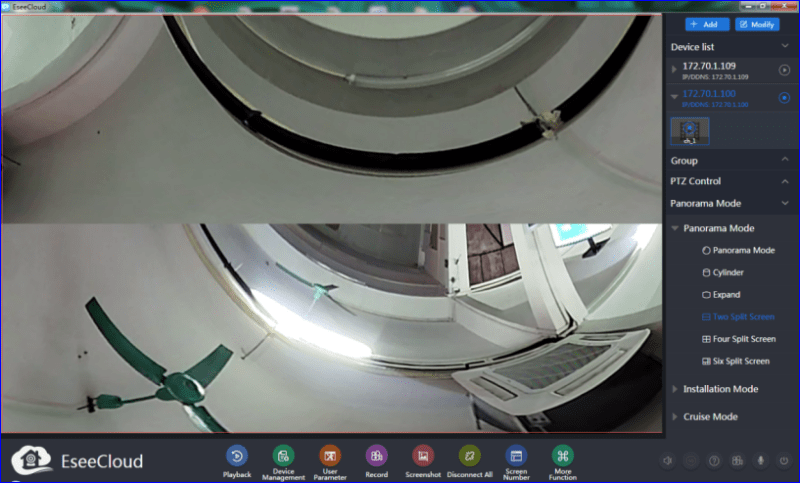Click the User Parameter icon
Viewport: 800px width, 484px height.
pos(330,457)
